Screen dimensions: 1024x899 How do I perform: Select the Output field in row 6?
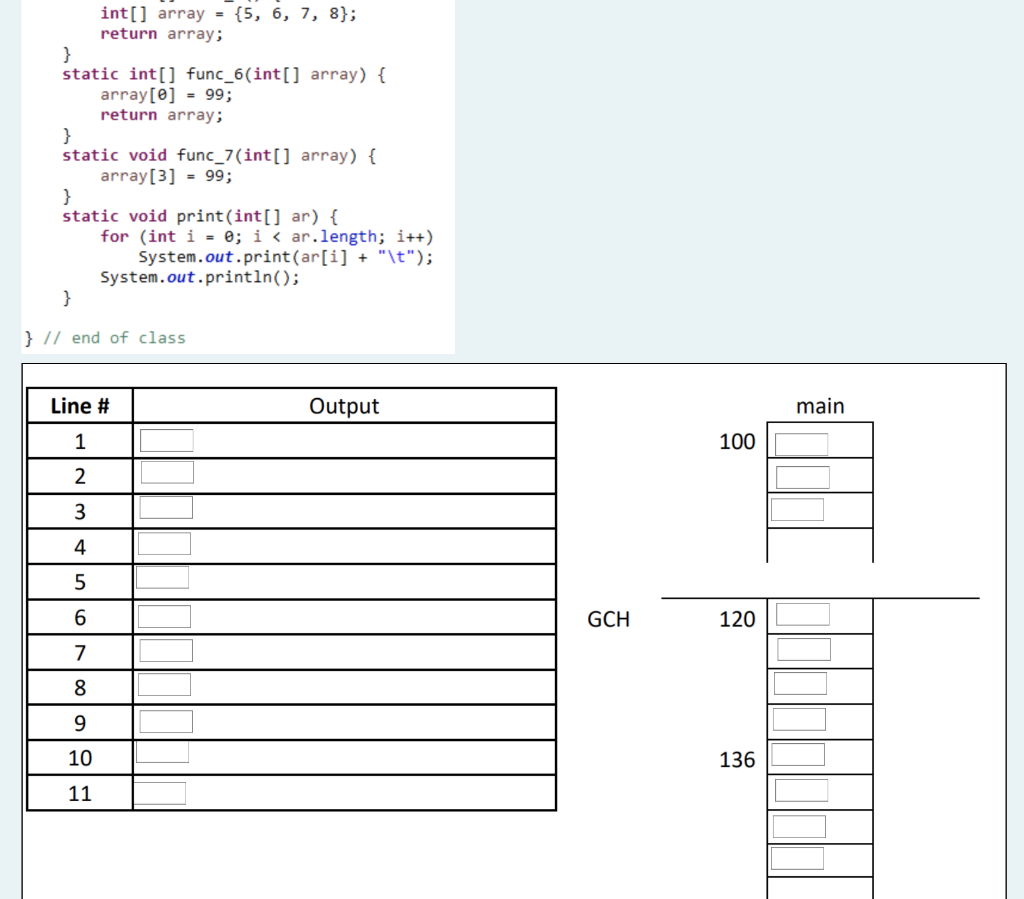coord(165,617)
